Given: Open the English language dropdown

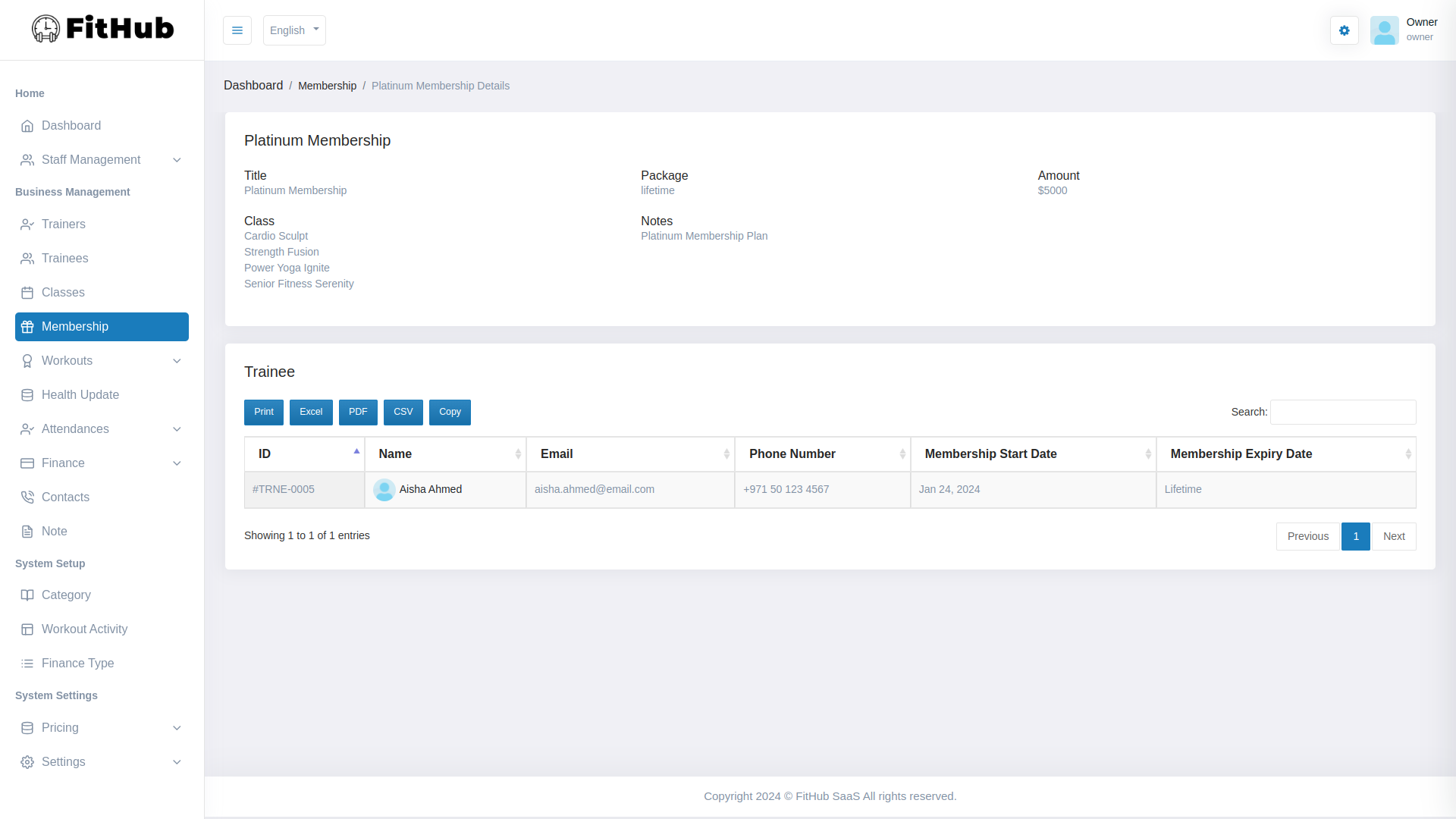Looking at the screenshot, I should tap(293, 30).
